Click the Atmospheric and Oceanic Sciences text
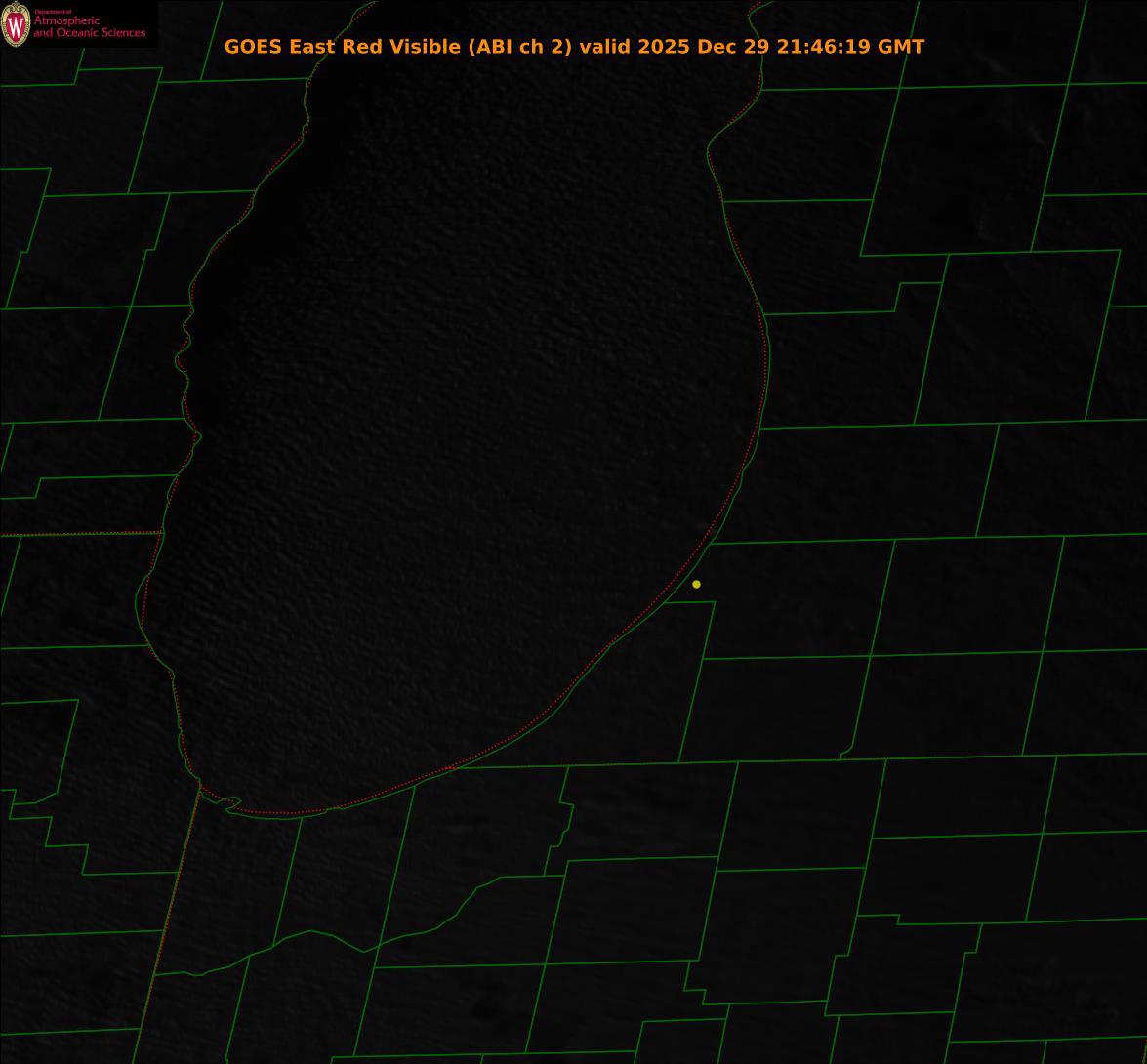The height and width of the screenshot is (1064, 1147). [89, 27]
